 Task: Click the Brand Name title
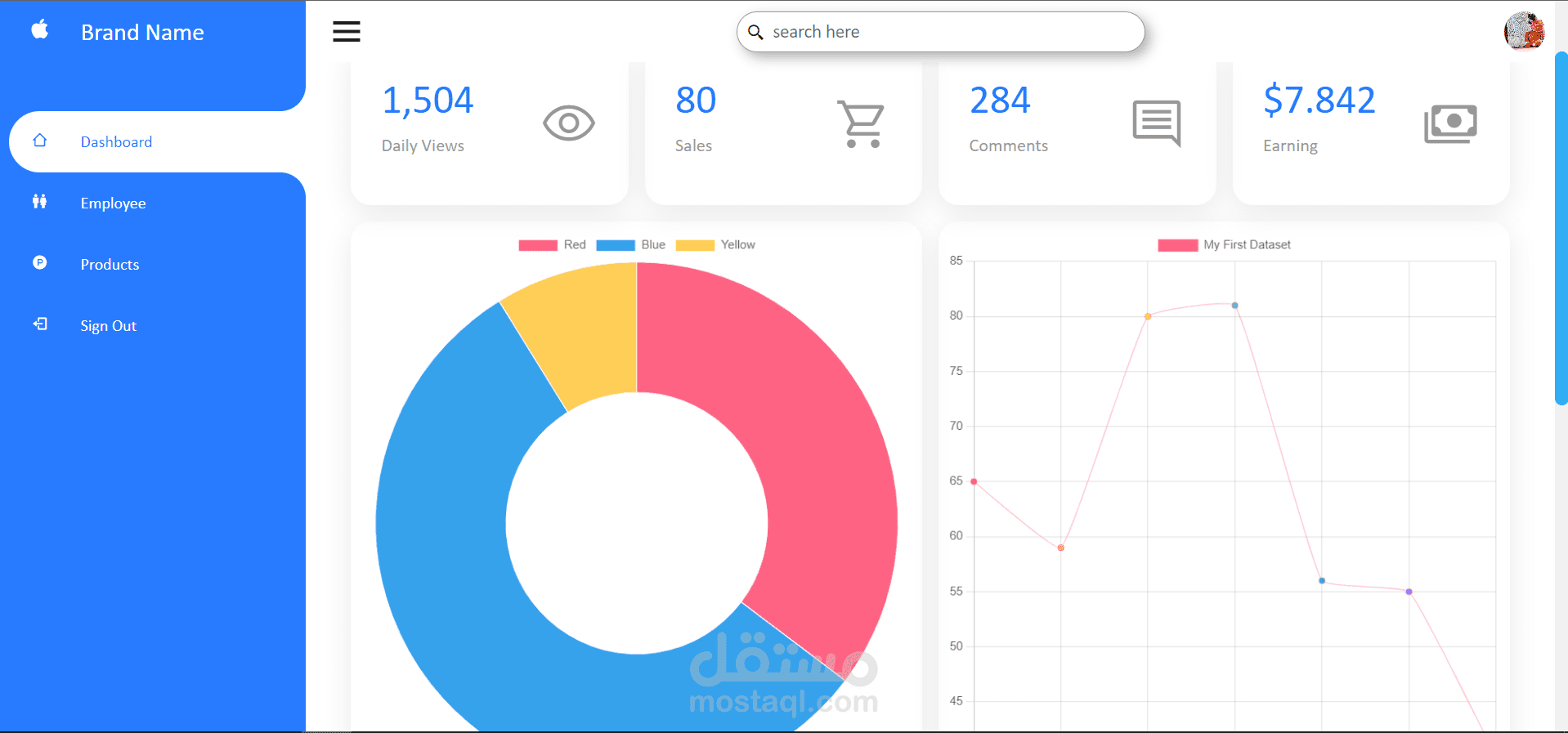[142, 33]
